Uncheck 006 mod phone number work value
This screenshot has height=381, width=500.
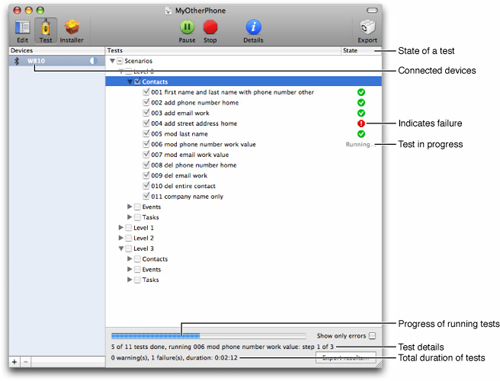pyautogui.click(x=146, y=144)
